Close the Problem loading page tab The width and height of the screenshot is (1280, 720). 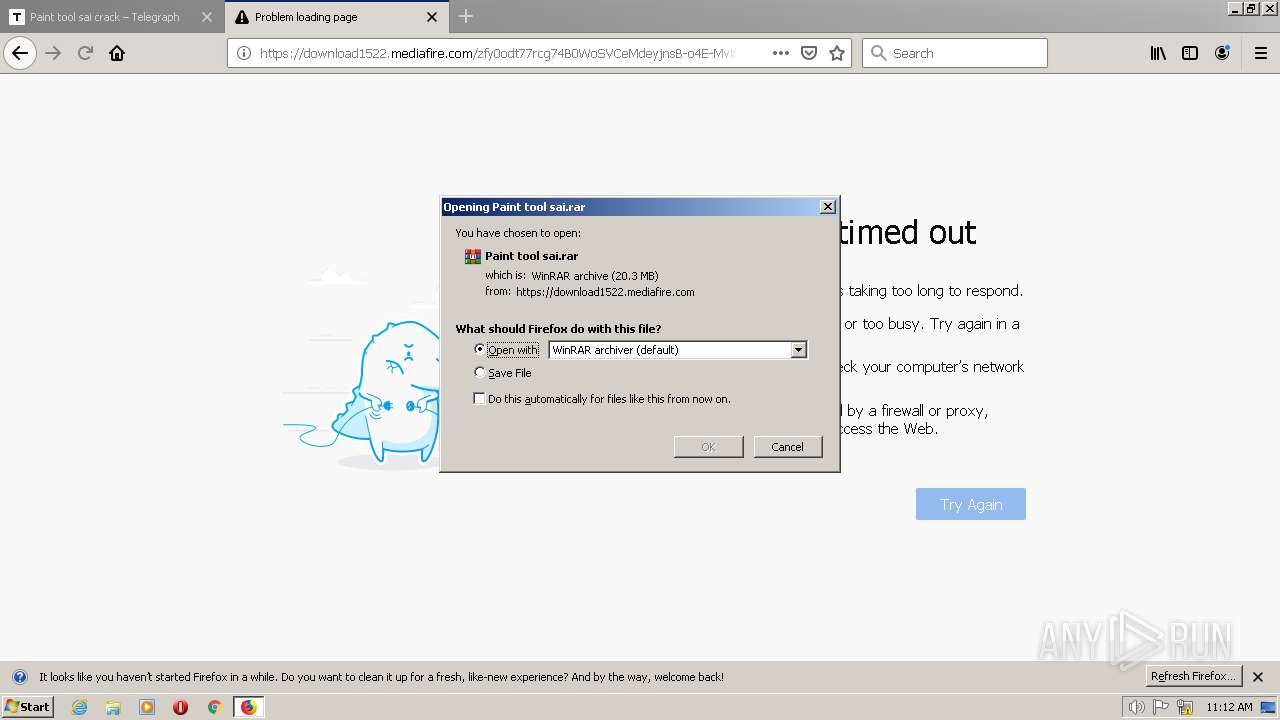point(432,17)
